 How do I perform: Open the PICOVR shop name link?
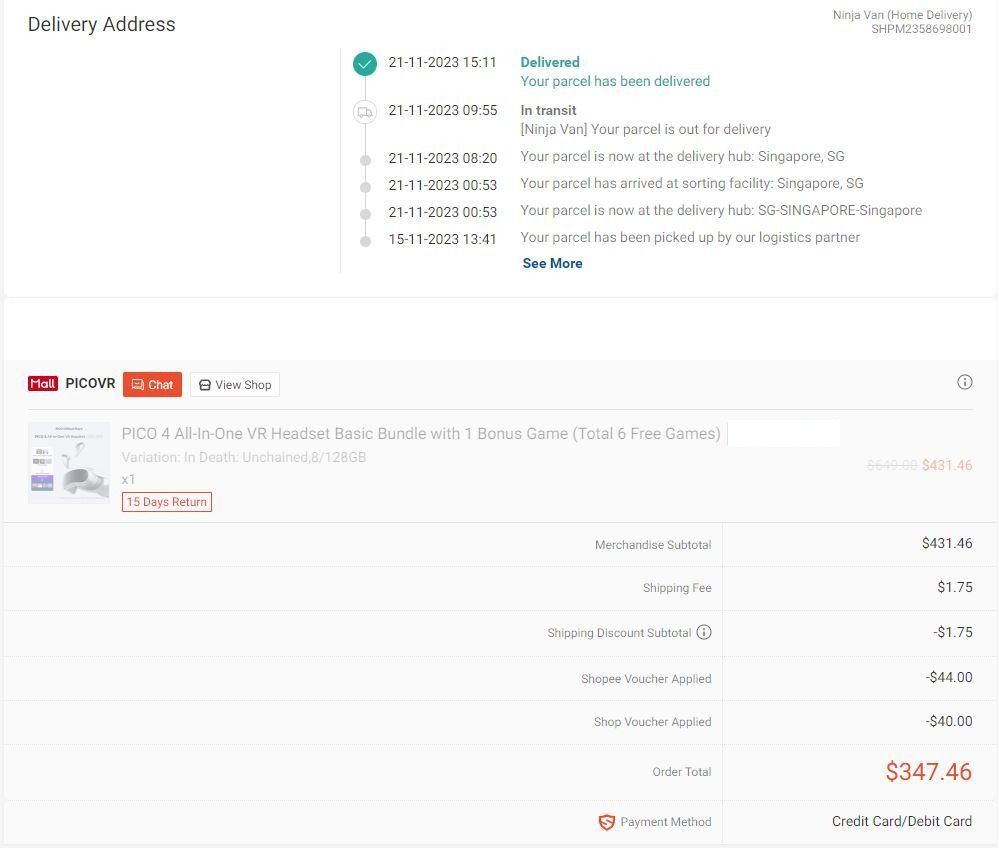click(x=90, y=384)
